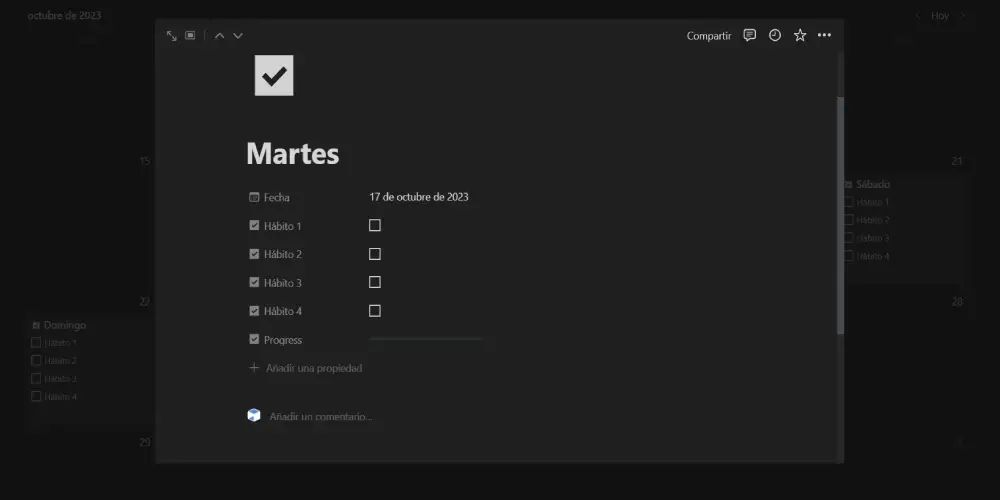Click the side peek view mode icon
Screen dimensions: 1000x500
pos(190,36)
